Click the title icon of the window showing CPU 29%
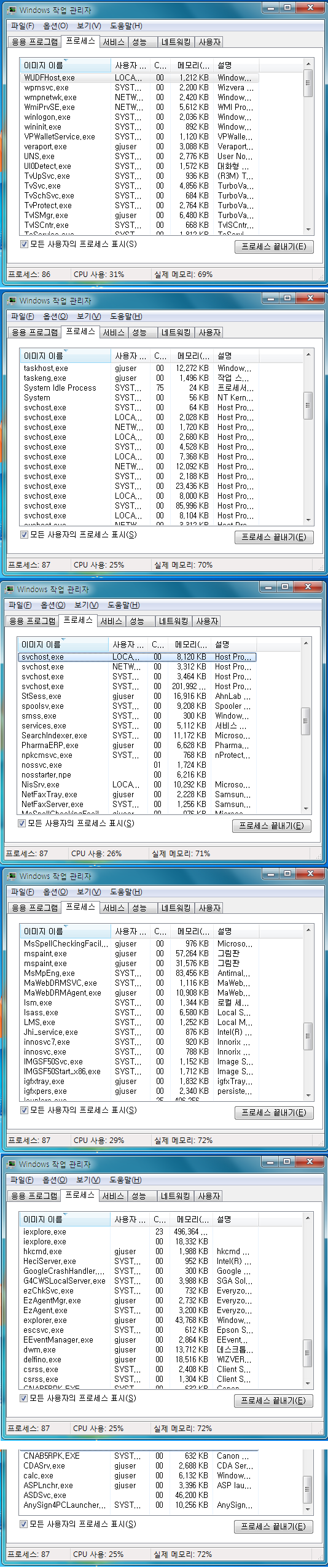Screen dimensions: 328x1568 10,876
